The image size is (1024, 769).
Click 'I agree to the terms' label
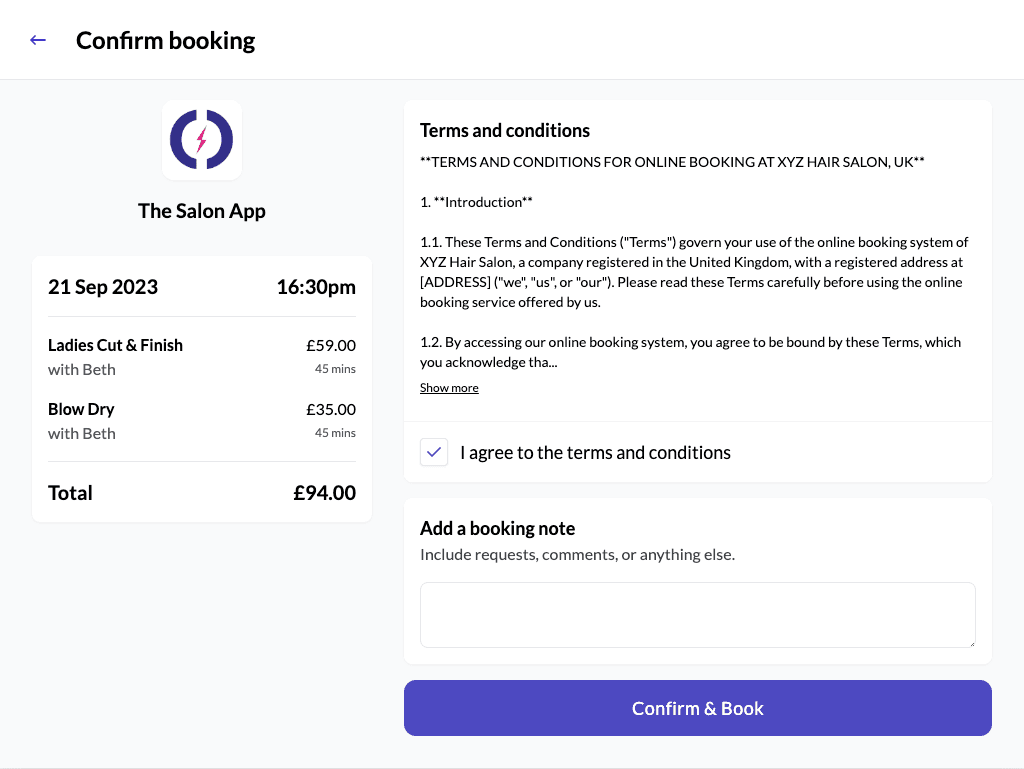tap(595, 452)
